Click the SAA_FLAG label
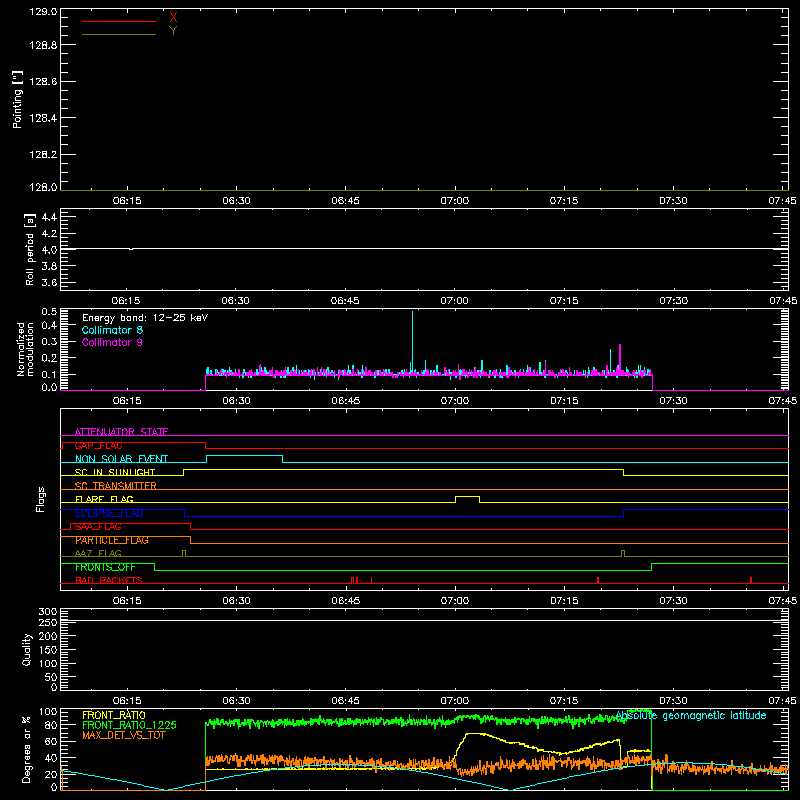Viewport: 800px width, 800px height. [x=98, y=527]
